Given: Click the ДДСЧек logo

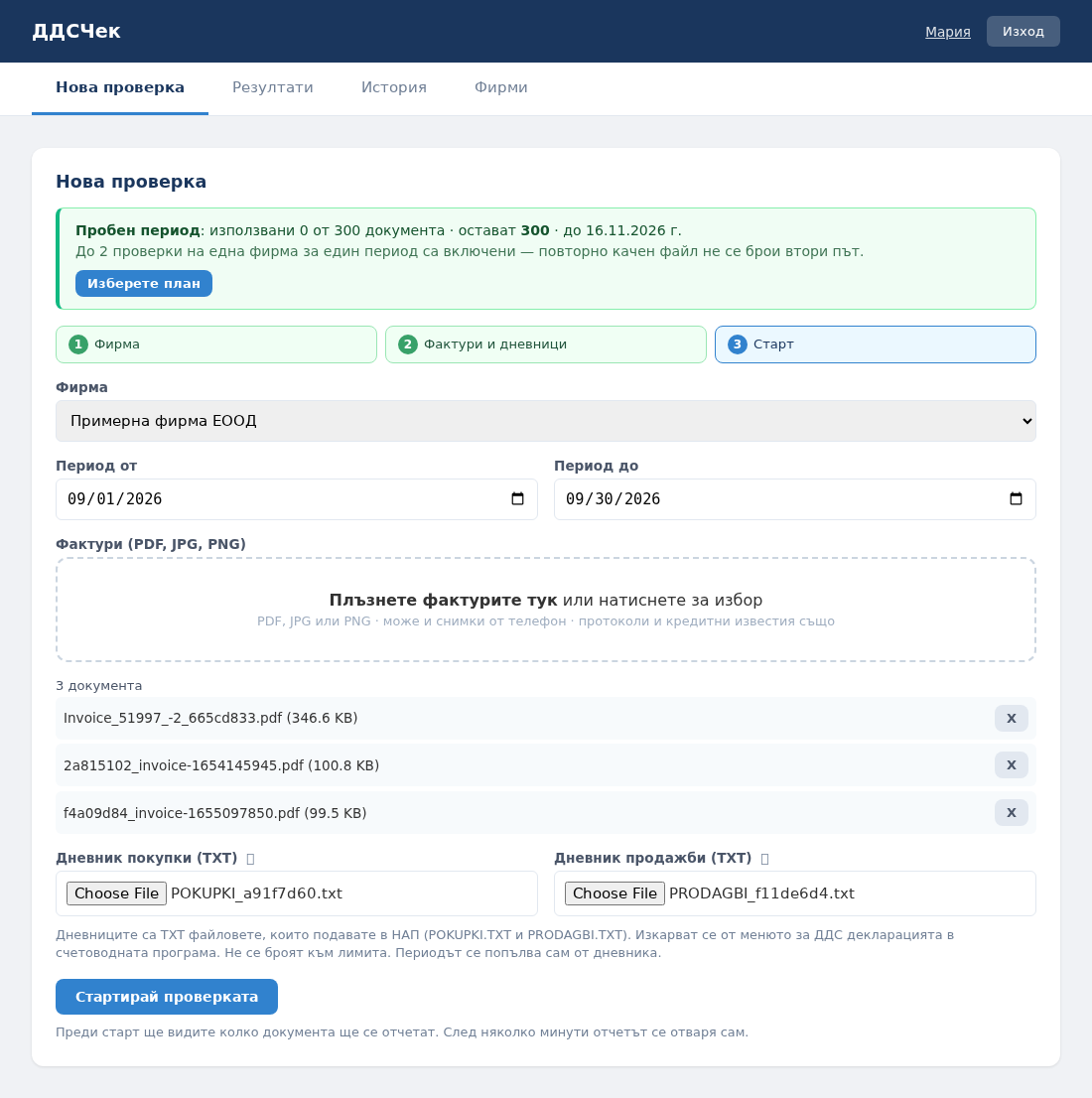Looking at the screenshot, I should [76, 32].
